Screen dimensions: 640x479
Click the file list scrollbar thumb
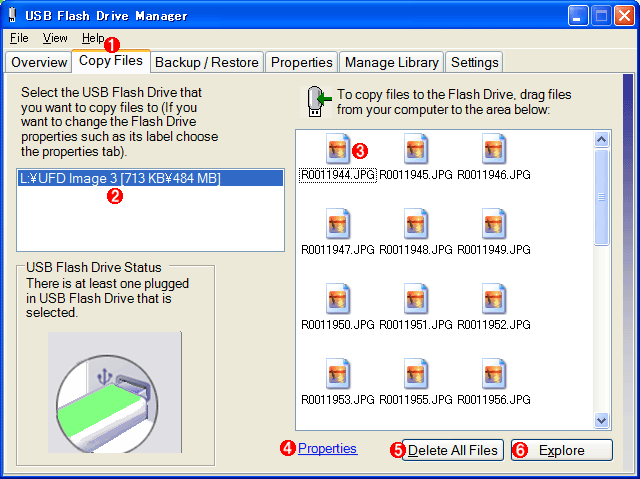click(x=601, y=197)
